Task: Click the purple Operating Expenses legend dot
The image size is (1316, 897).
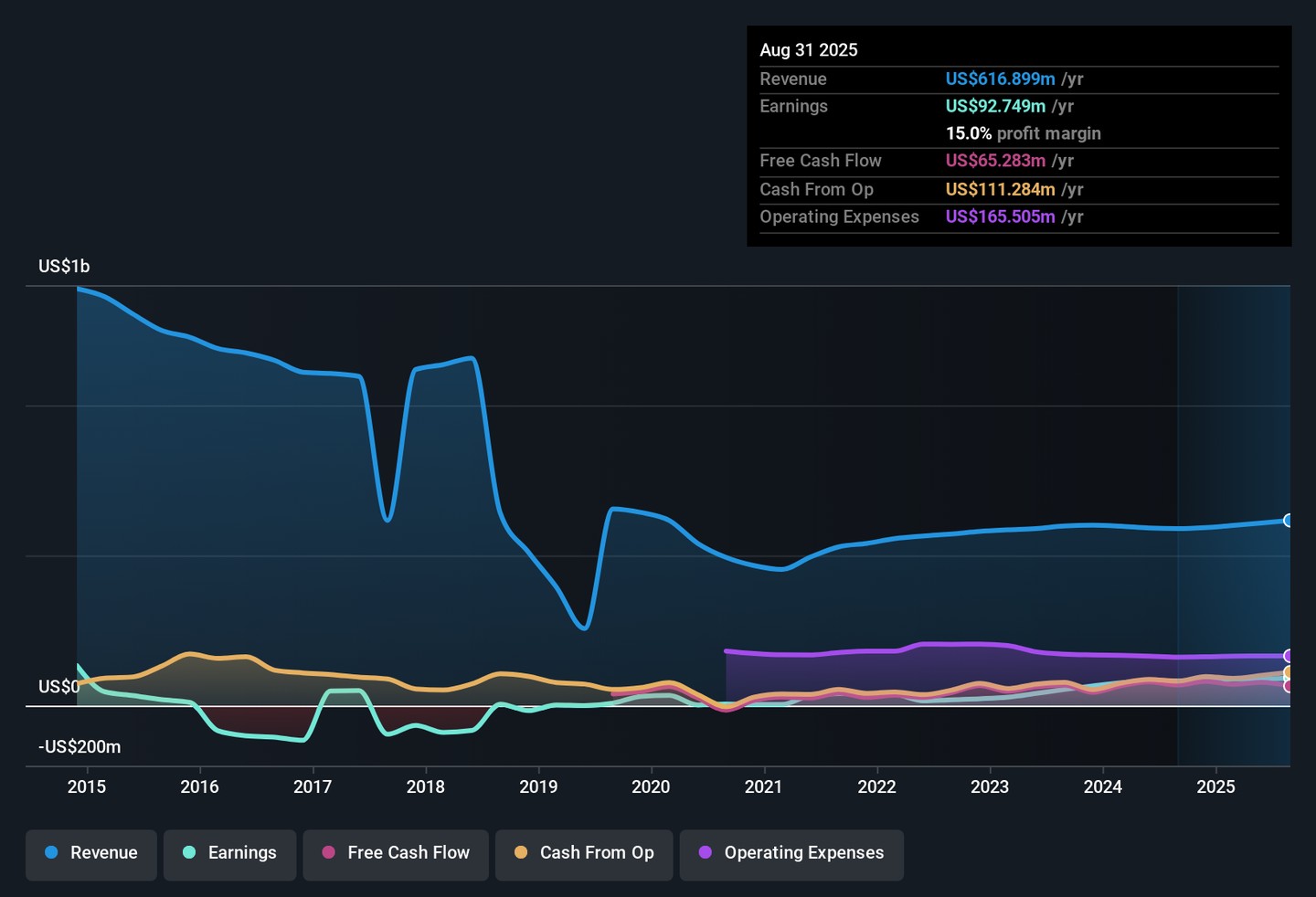Action: [706, 853]
